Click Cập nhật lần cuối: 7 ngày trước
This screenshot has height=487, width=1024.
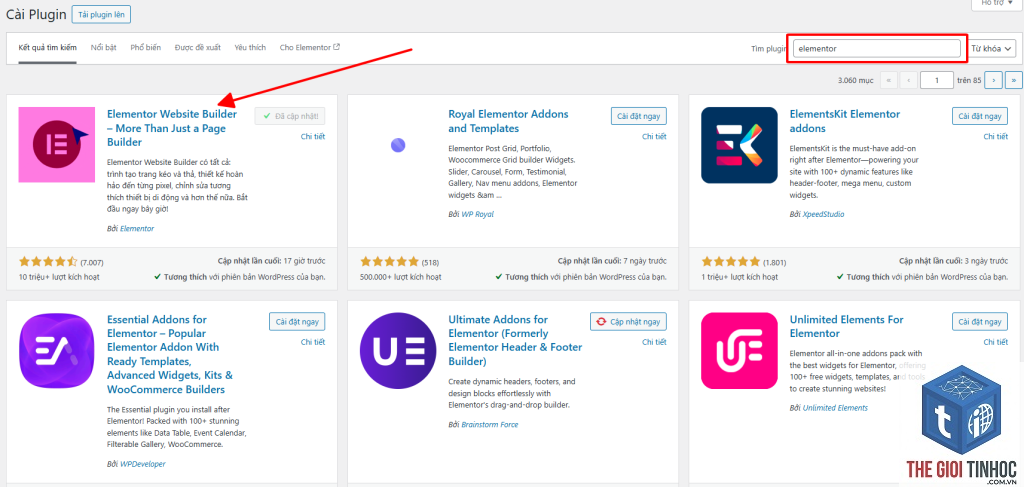[x=613, y=261]
